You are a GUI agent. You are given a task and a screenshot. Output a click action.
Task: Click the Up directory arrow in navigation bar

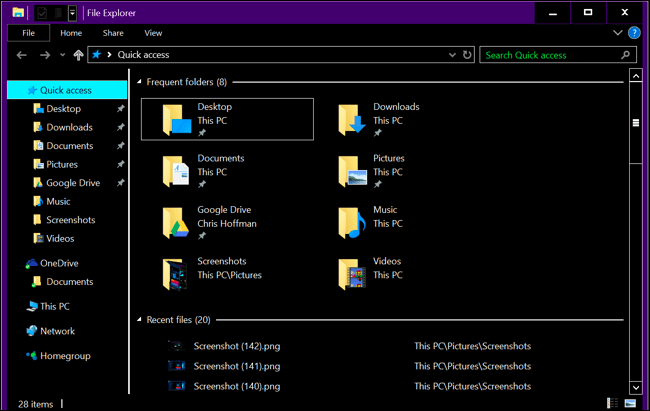point(78,55)
